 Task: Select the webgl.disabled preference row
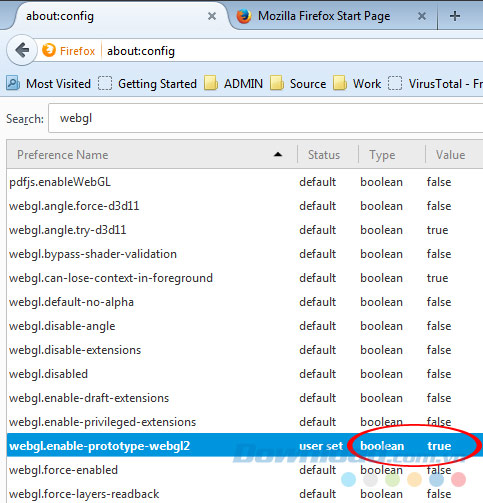(245, 374)
